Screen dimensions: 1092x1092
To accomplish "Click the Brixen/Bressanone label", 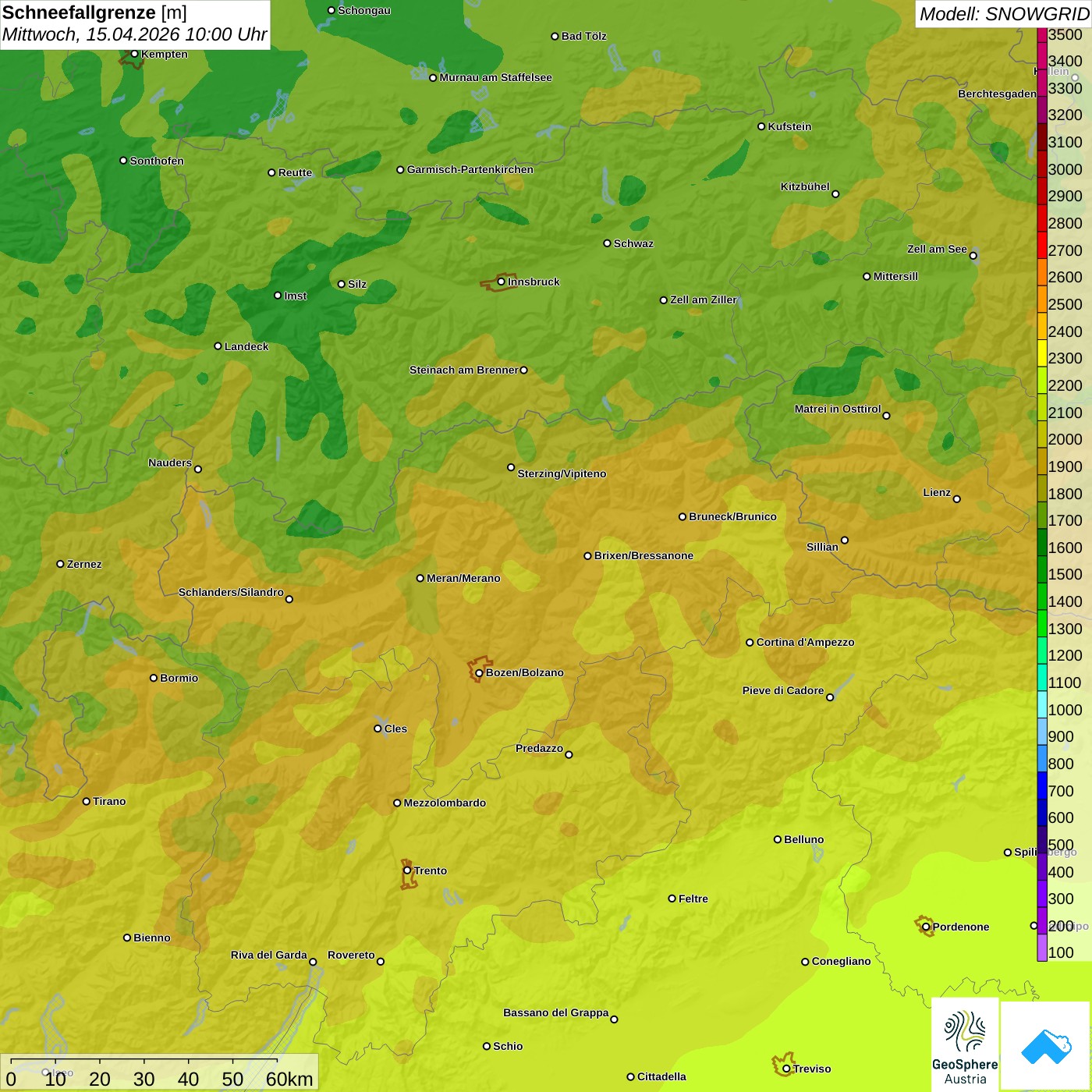I will coord(643,555).
